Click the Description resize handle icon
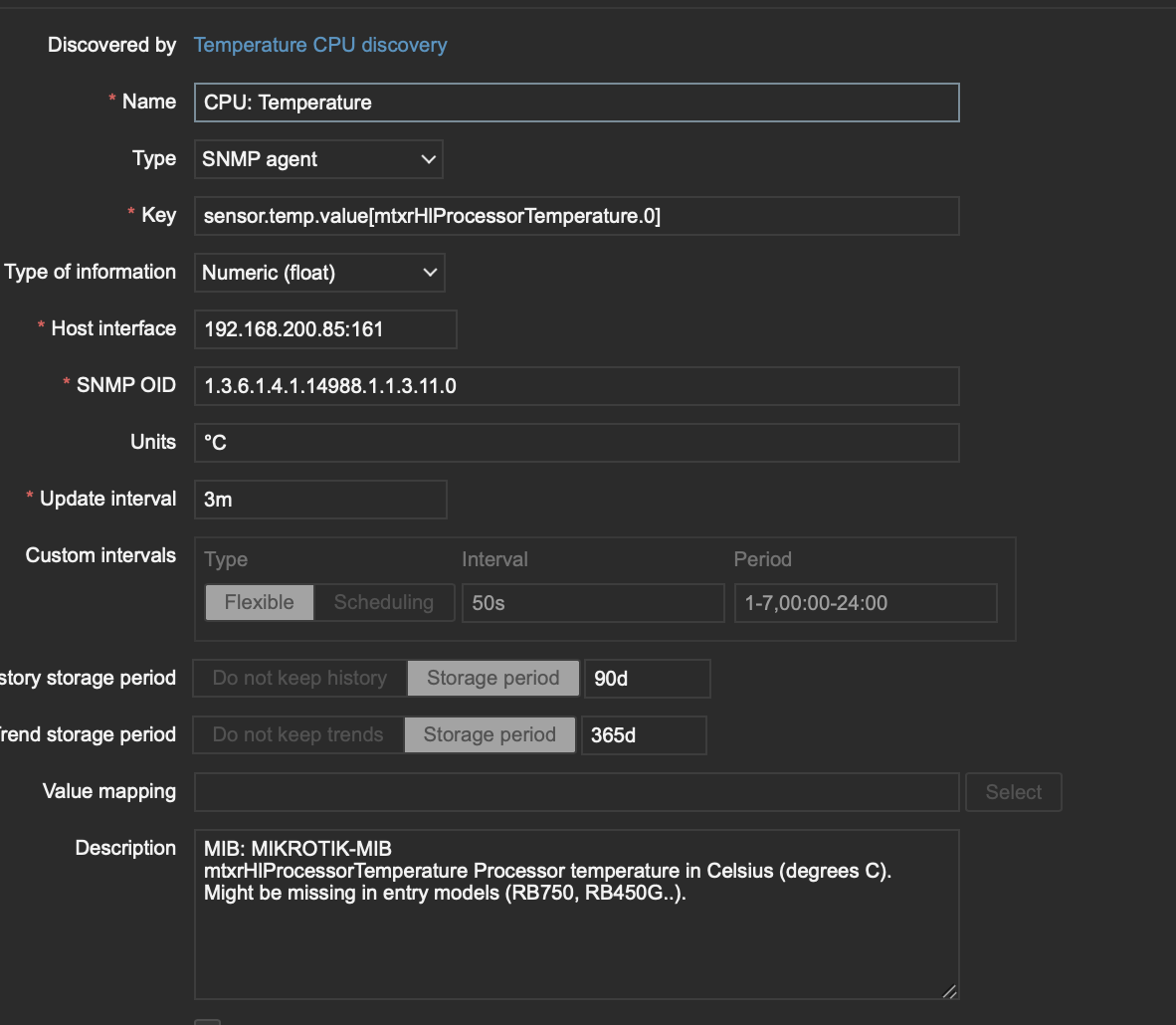The image size is (1176, 1025). (x=949, y=991)
